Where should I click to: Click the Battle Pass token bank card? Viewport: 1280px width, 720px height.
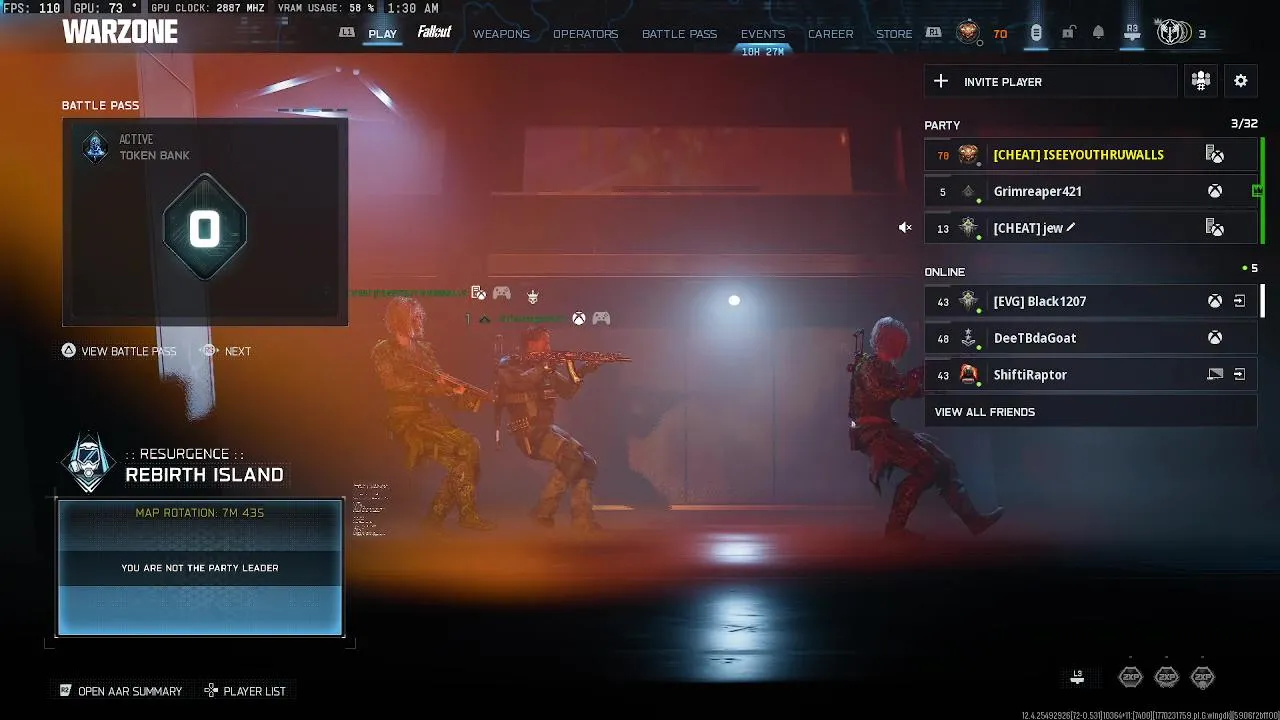click(x=205, y=222)
